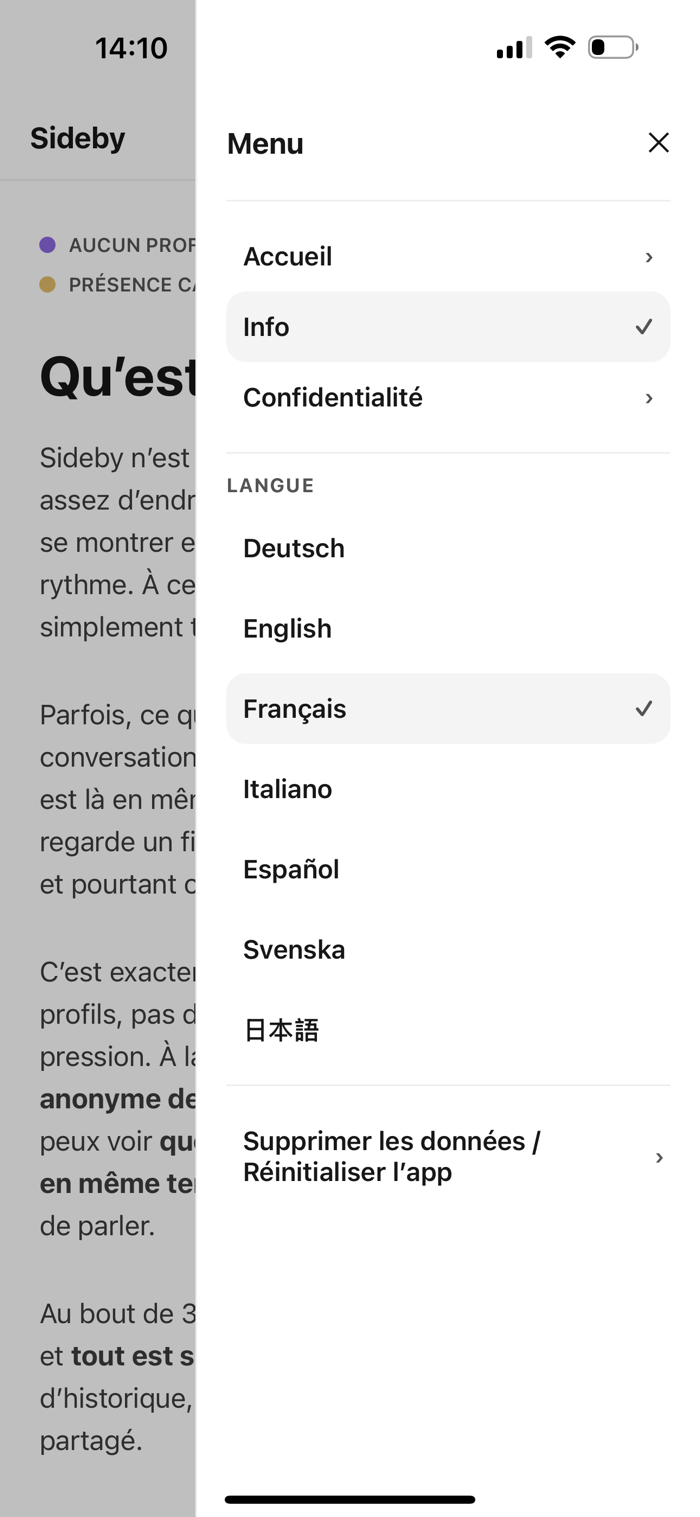The width and height of the screenshot is (700, 1517).
Task: Open the Info menu item
Action: click(448, 327)
